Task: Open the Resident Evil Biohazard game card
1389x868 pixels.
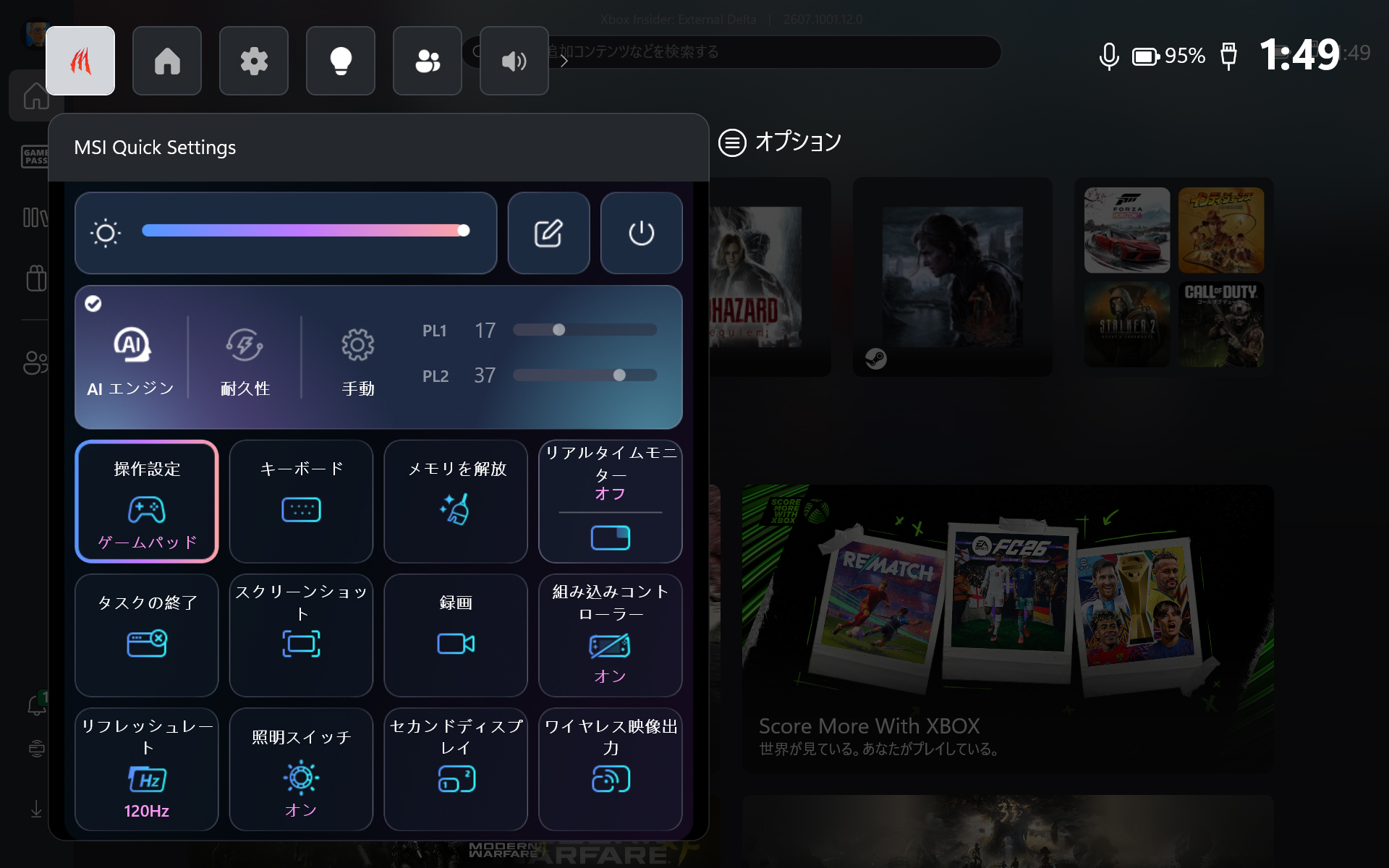Action: pyautogui.click(x=770, y=277)
